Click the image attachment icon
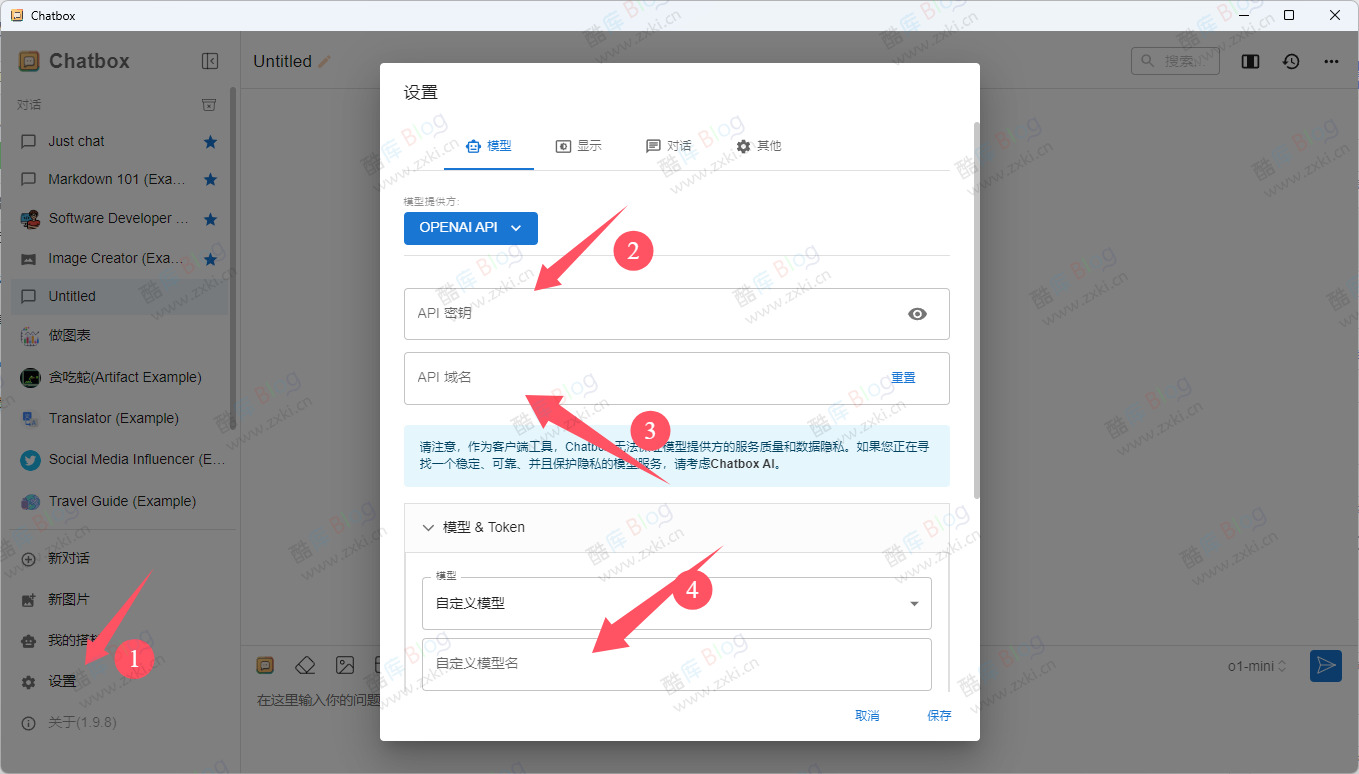The height and width of the screenshot is (774, 1359). click(x=344, y=664)
